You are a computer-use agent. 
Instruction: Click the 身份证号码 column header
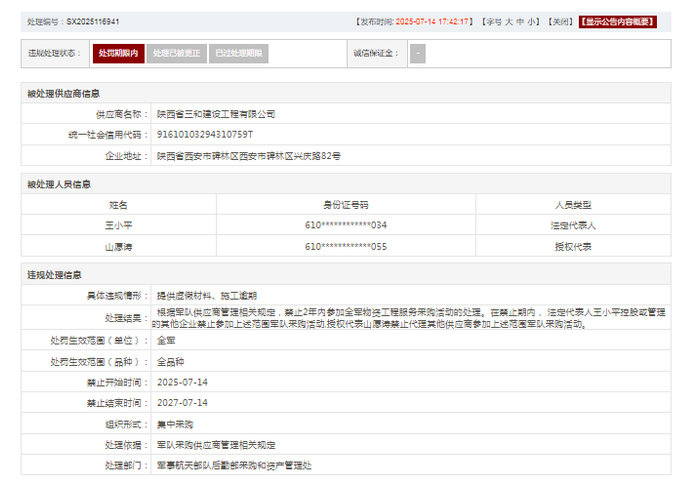[x=346, y=205]
